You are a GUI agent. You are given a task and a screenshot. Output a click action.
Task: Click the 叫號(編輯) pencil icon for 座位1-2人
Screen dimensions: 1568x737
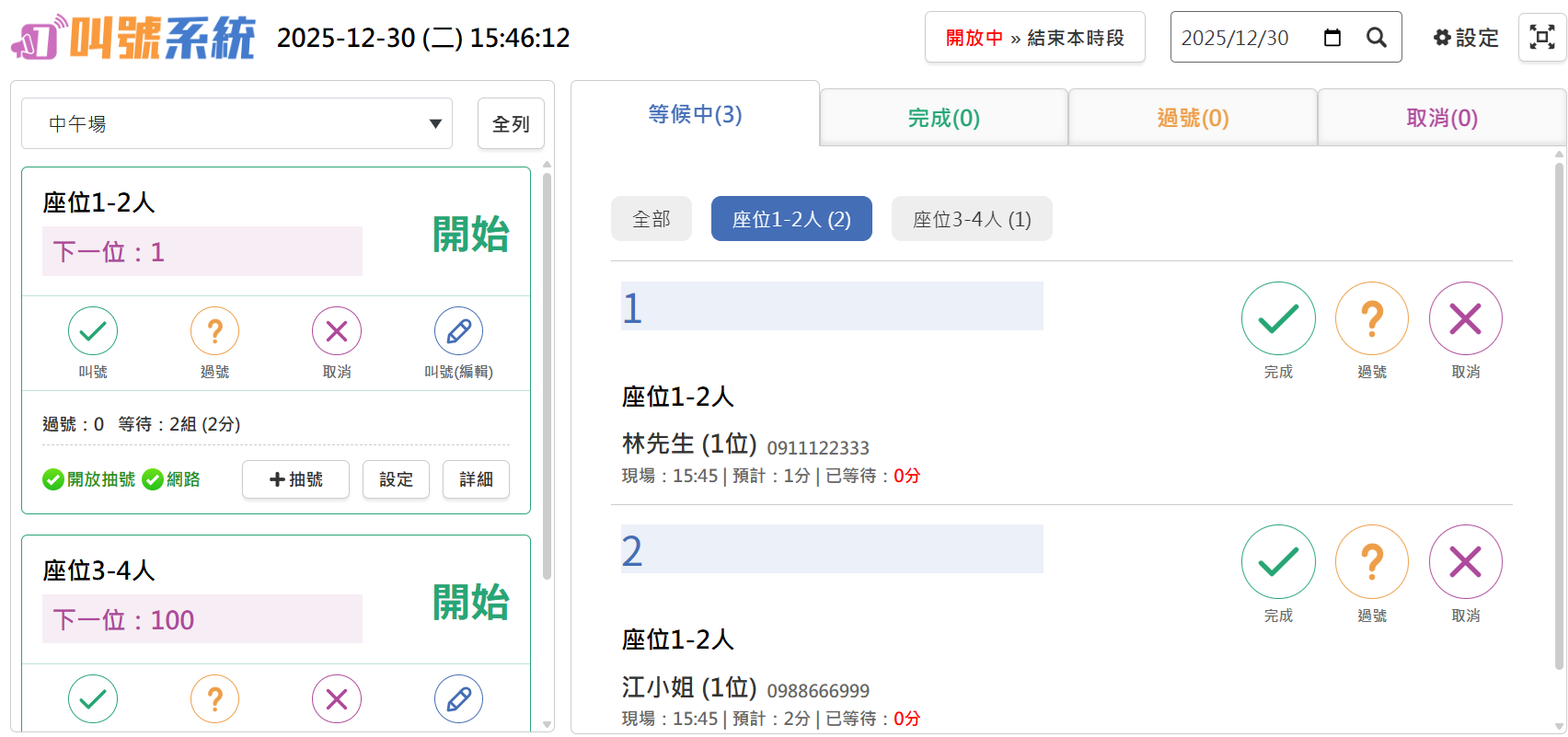(x=458, y=331)
